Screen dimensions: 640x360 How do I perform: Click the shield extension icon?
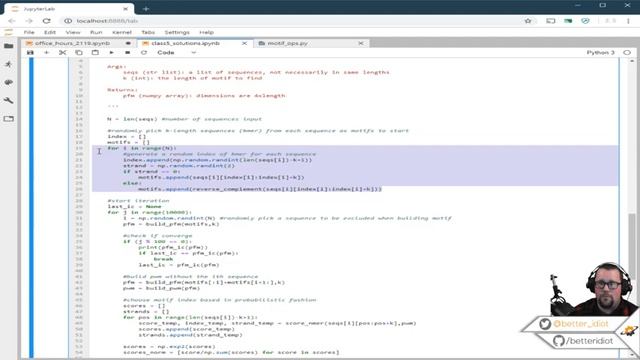tap(586, 21)
